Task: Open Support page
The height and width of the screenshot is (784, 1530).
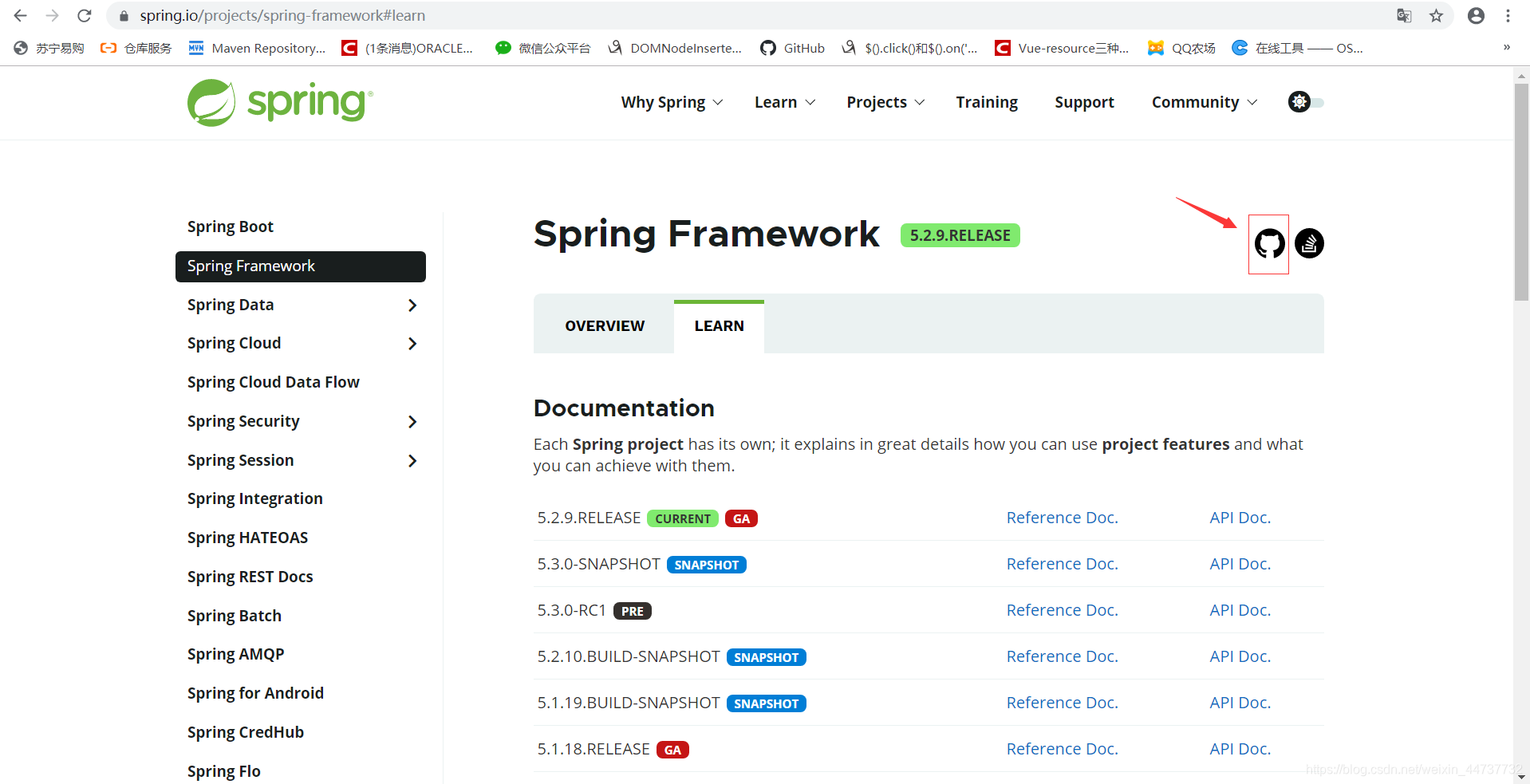Action: 1084,102
